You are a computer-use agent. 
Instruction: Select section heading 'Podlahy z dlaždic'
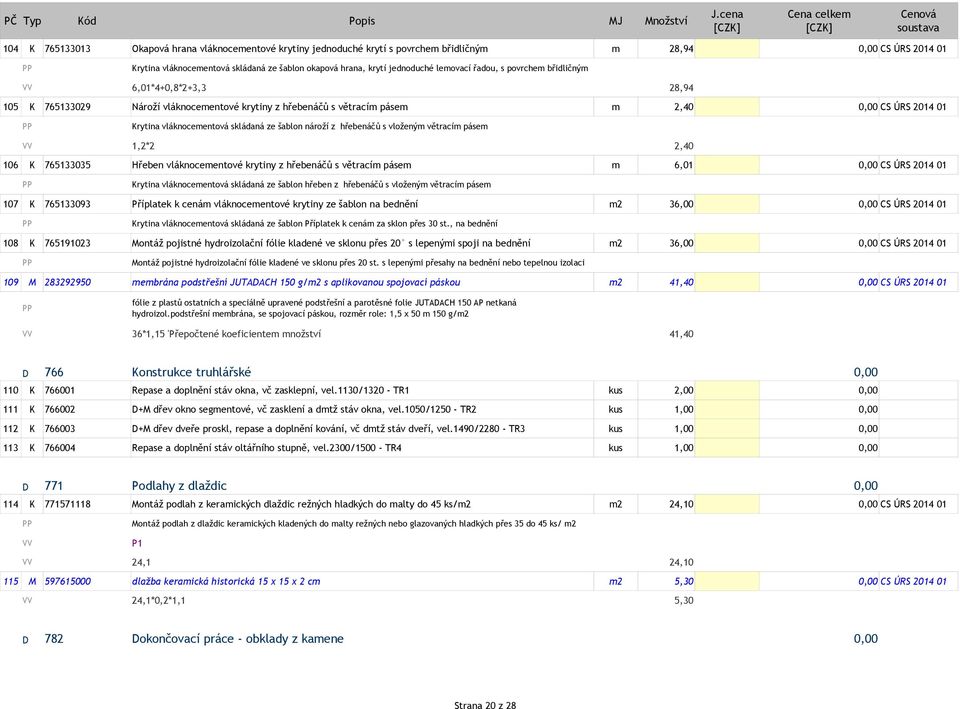[179, 486]
